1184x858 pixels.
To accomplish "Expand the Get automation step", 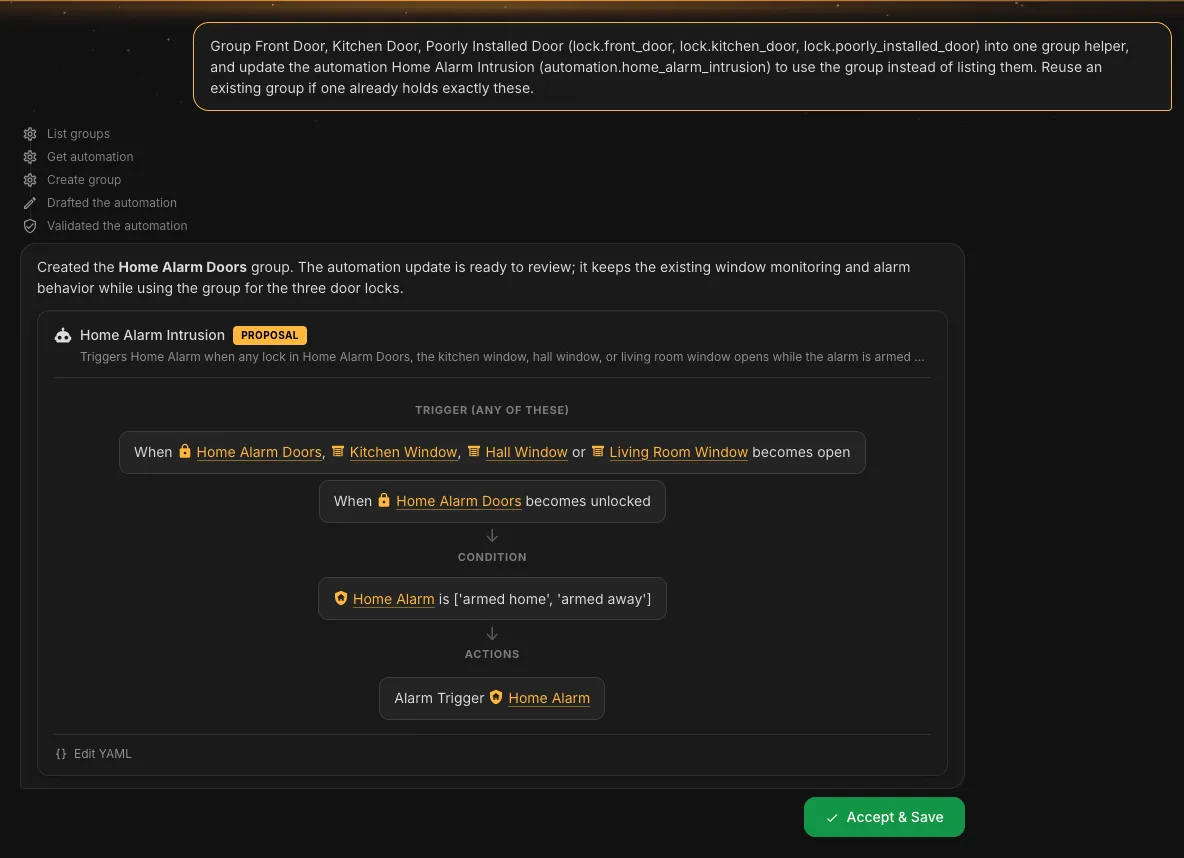I will pyautogui.click(x=79, y=157).
